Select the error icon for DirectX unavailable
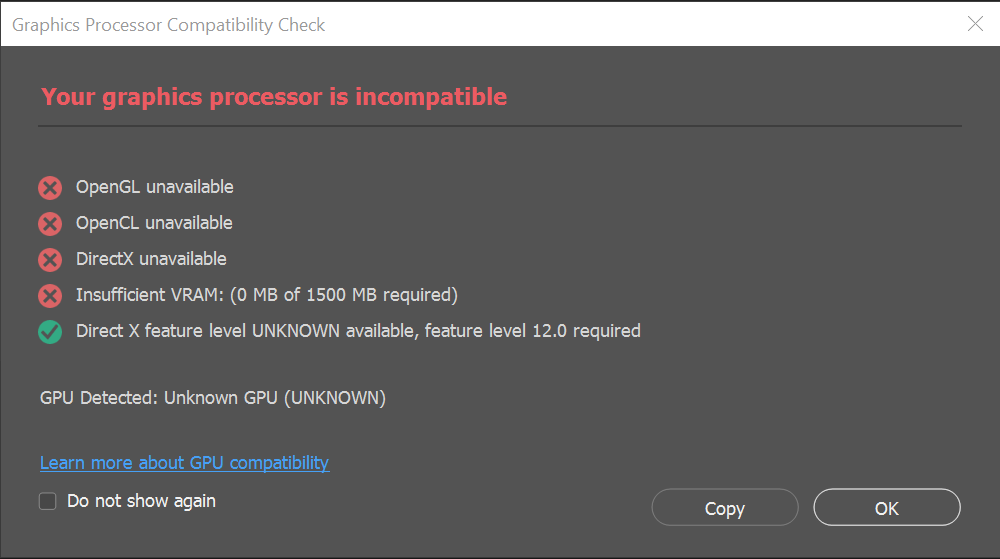This screenshot has width=1000, height=559. (50, 260)
